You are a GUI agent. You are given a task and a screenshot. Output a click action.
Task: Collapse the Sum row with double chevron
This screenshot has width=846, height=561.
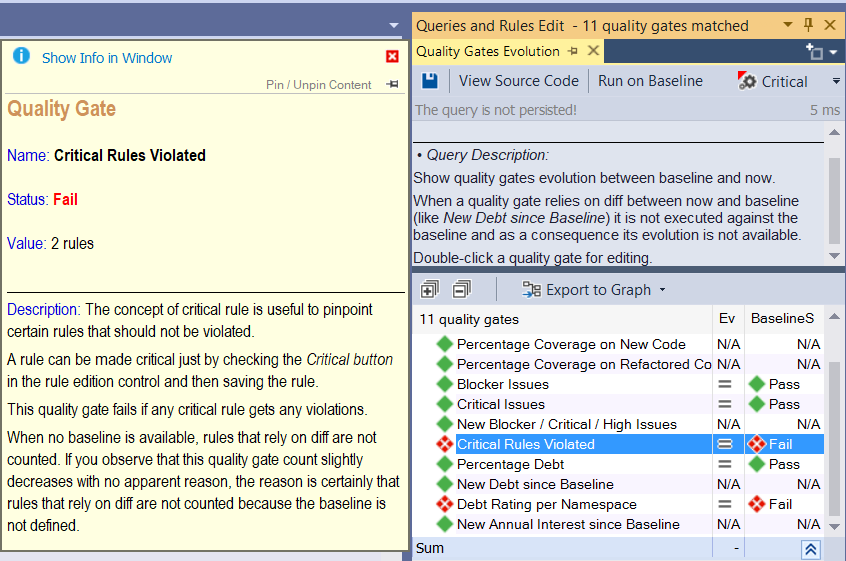click(810, 549)
